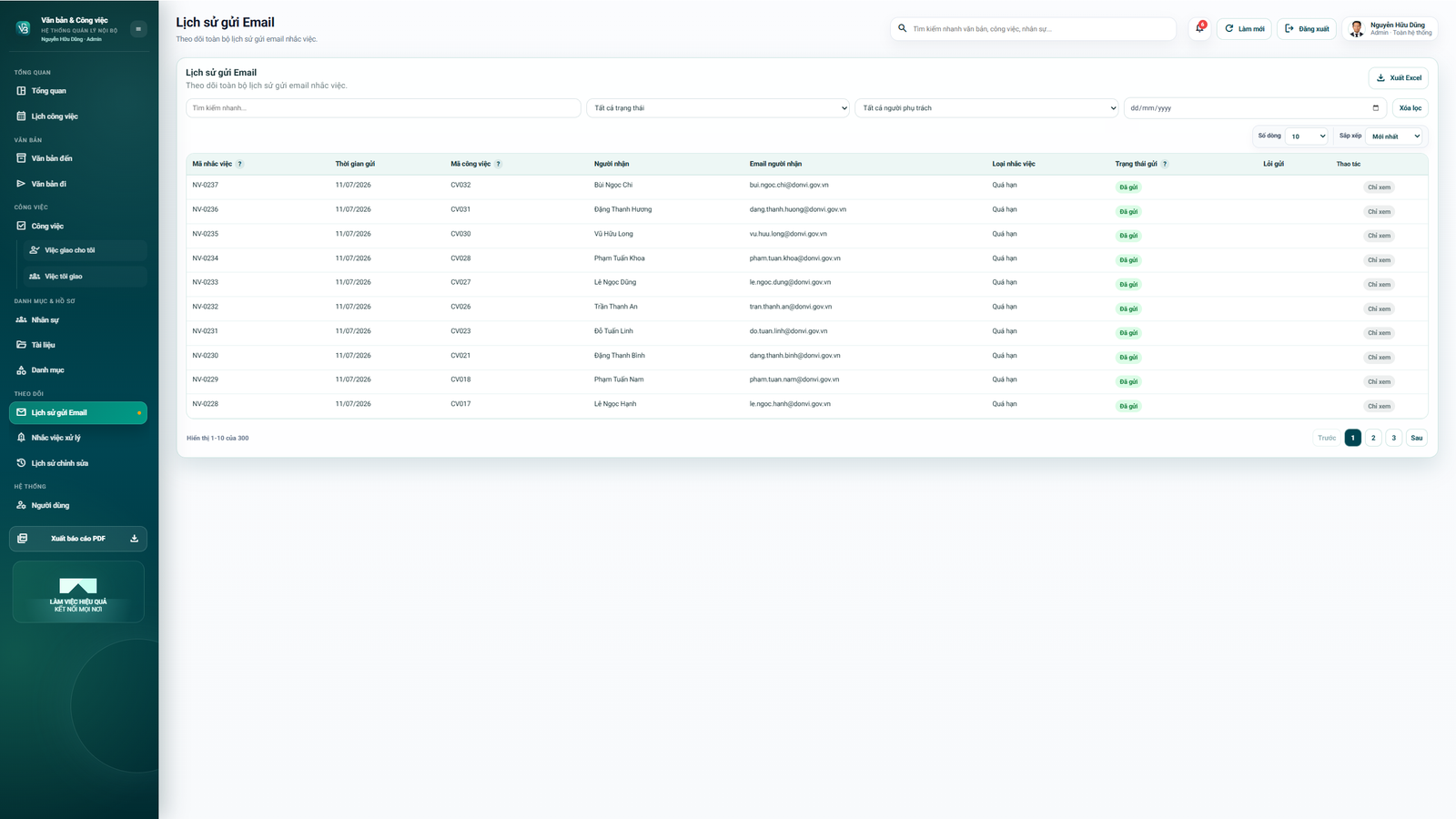Open the Sắp xếp Mới nhất dropdown

1395,136
